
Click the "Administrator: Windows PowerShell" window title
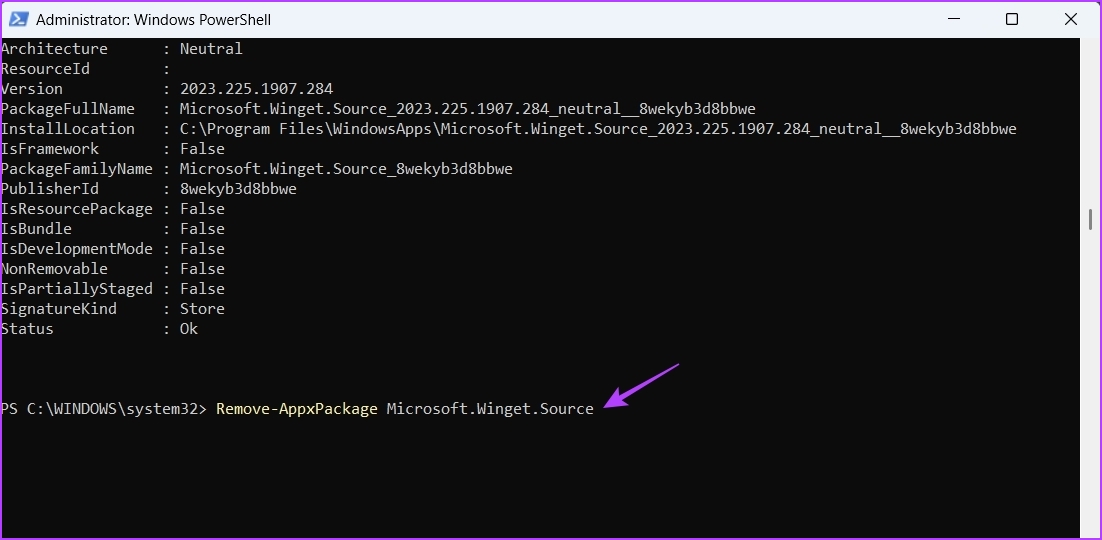153,19
